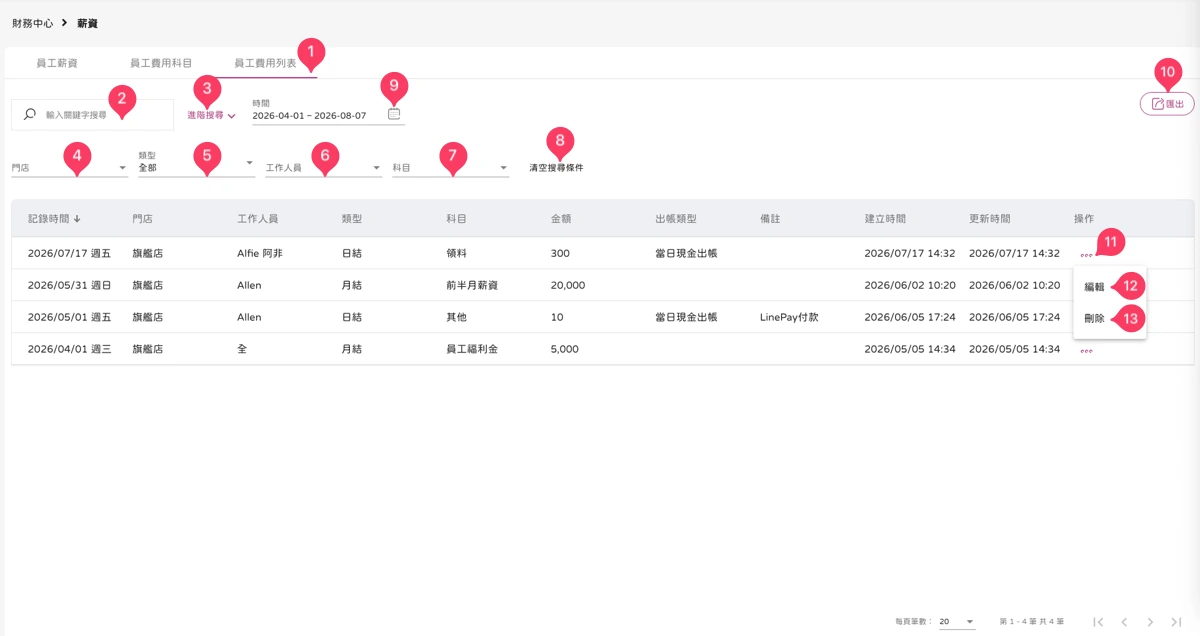Jump to the last page of results
The height and width of the screenshot is (636, 1200).
point(1176,622)
